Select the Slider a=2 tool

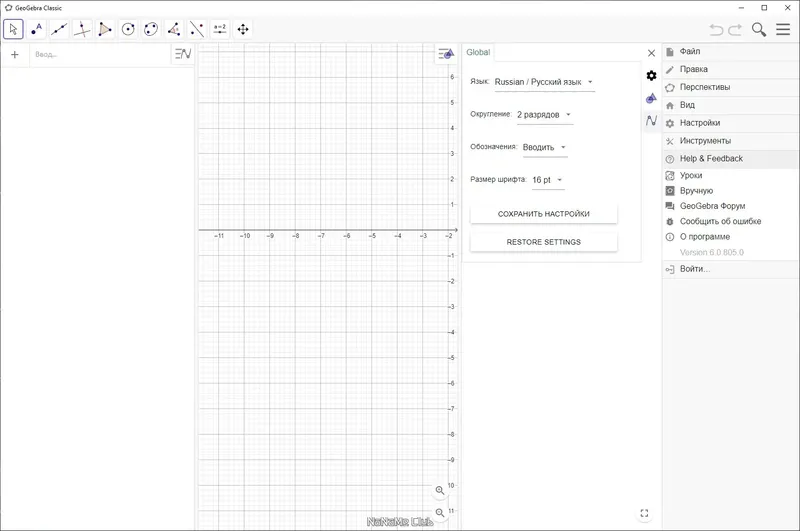[x=220, y=29]
